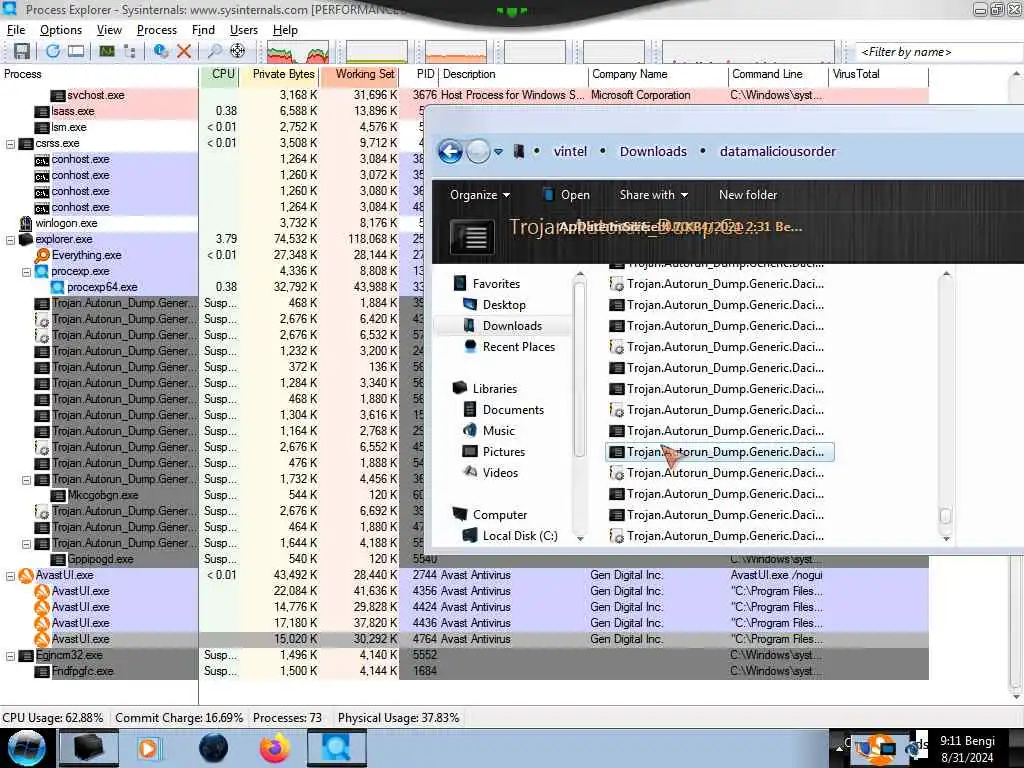Open Properties with the blue info icon
This screenshot has height=768, width=1024.
(161, 51)
